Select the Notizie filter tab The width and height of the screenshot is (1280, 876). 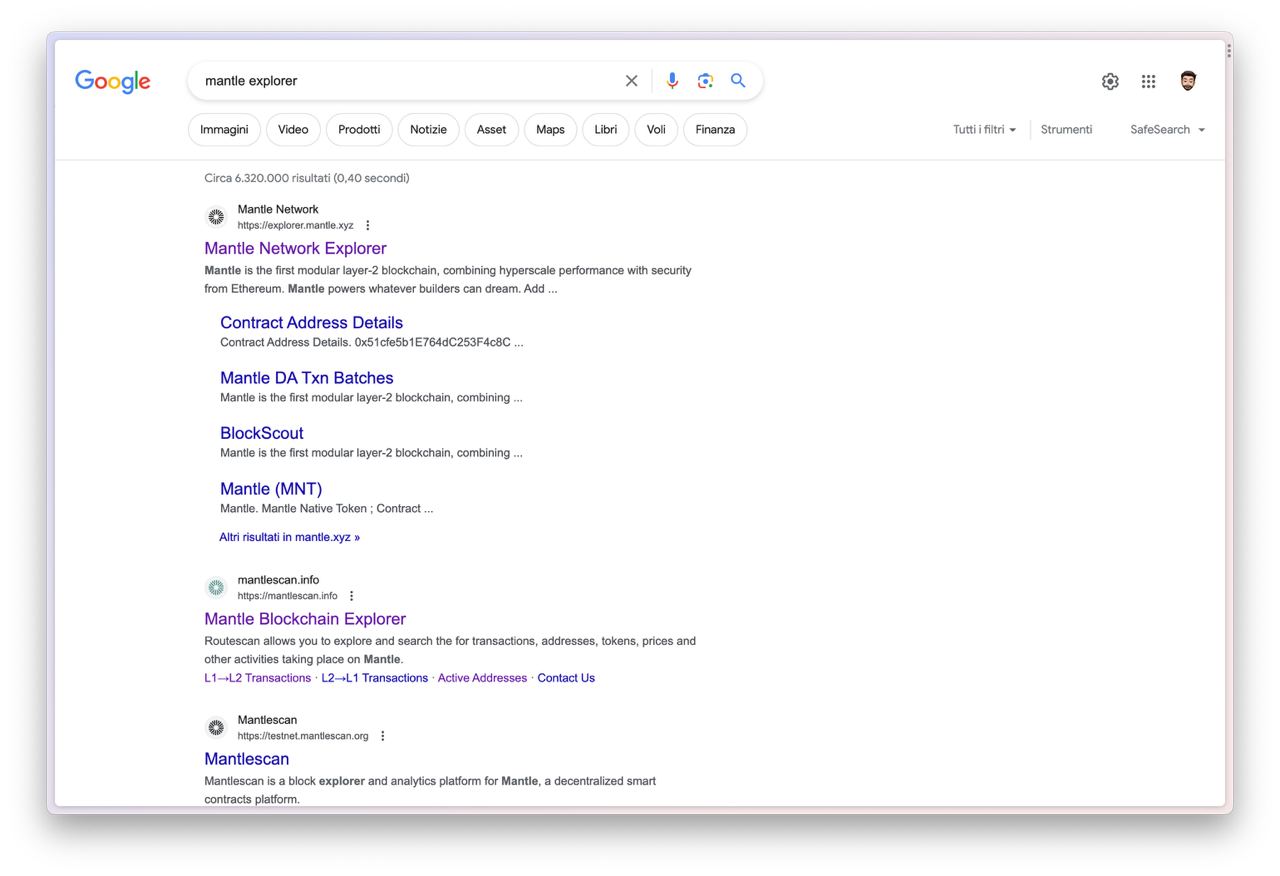(428, 130)
